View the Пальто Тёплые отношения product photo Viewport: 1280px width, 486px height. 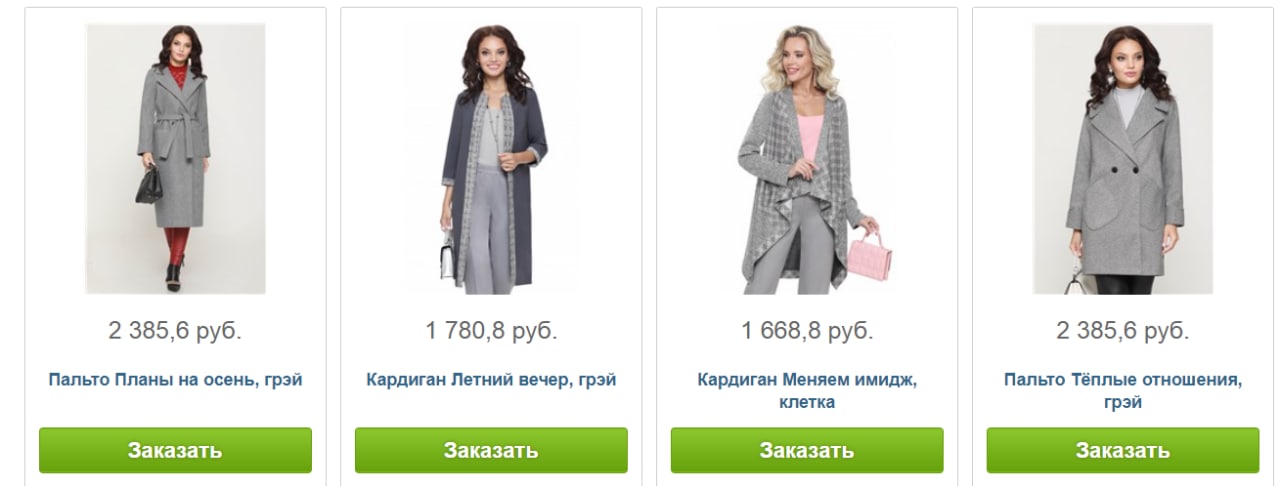pyautogui.click(x=1123, y=159)
